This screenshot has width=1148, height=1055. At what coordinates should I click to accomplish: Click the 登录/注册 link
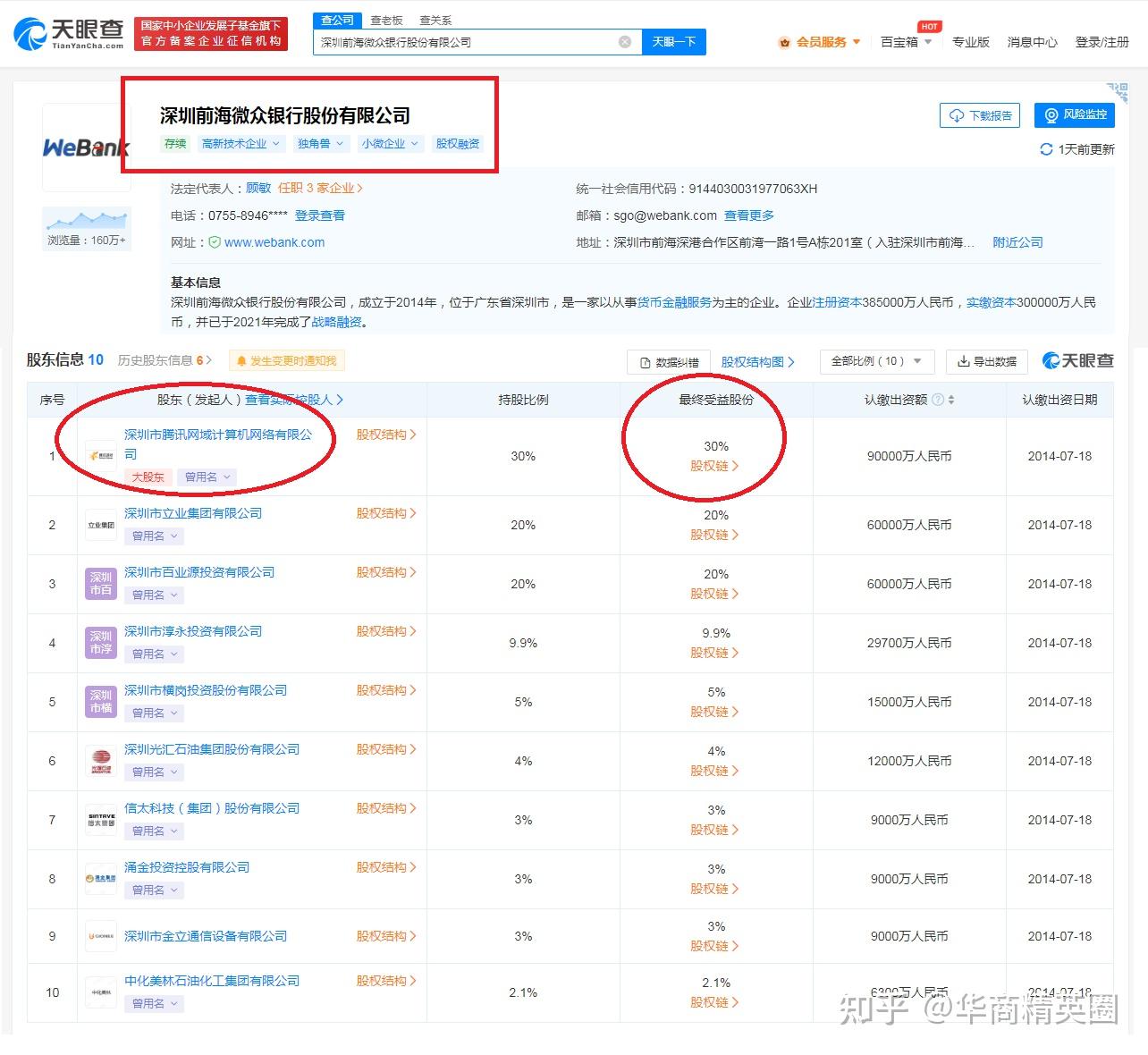click(1102, 42)
